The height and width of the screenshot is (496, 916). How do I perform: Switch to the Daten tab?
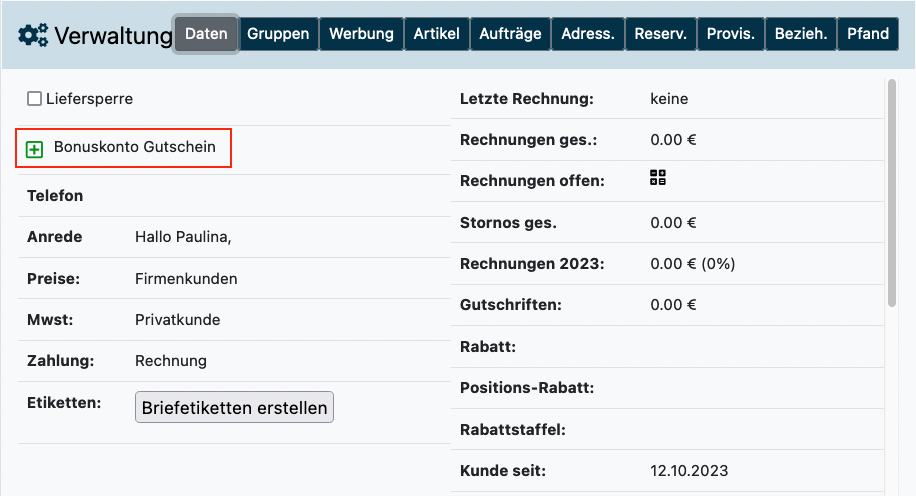(x=206, y=34)
